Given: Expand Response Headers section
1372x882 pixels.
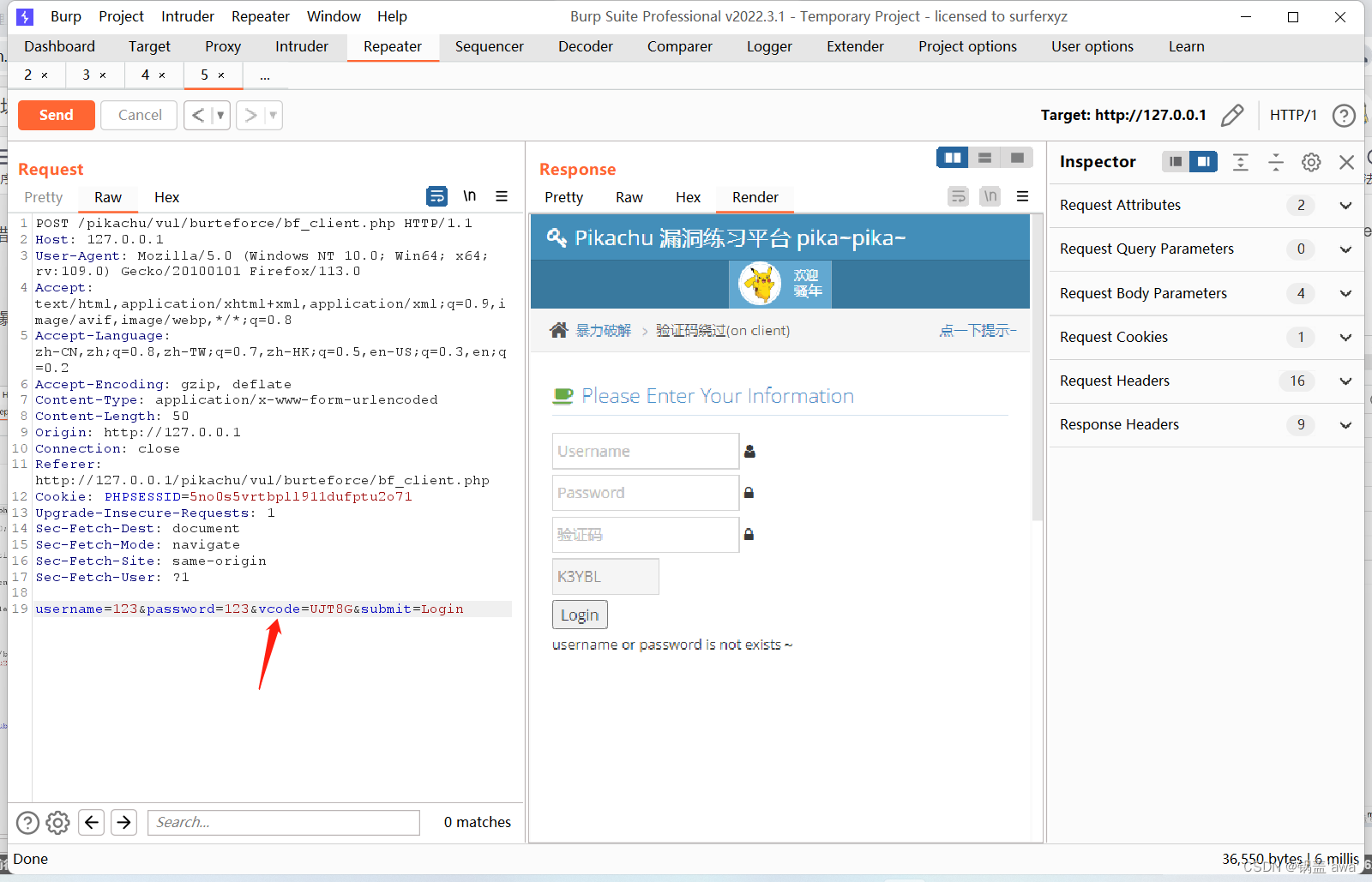Looking at the screenshot, I should pos(1345,425).
